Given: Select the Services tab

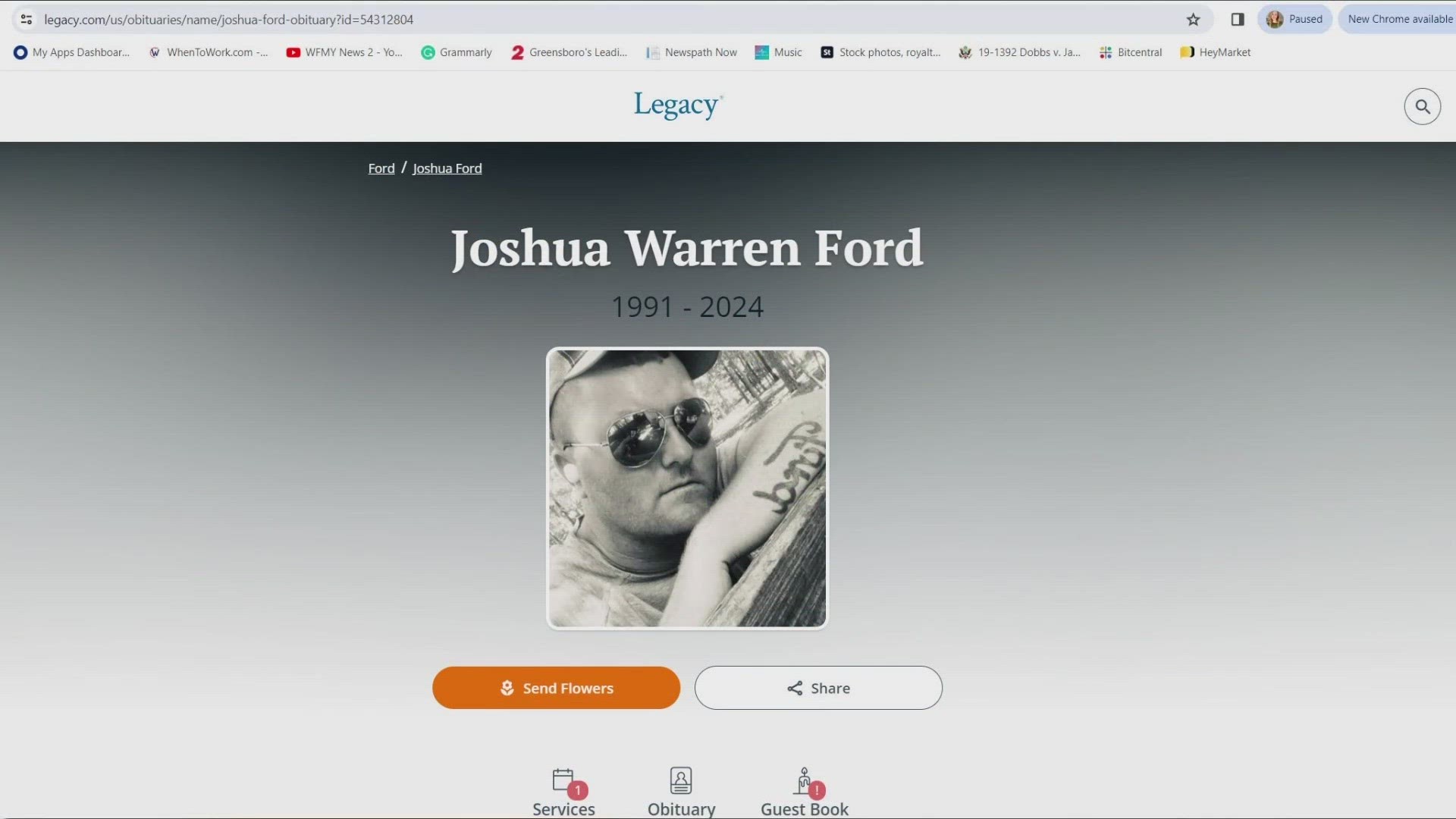Looking at the screenshot, I should 563,790.
